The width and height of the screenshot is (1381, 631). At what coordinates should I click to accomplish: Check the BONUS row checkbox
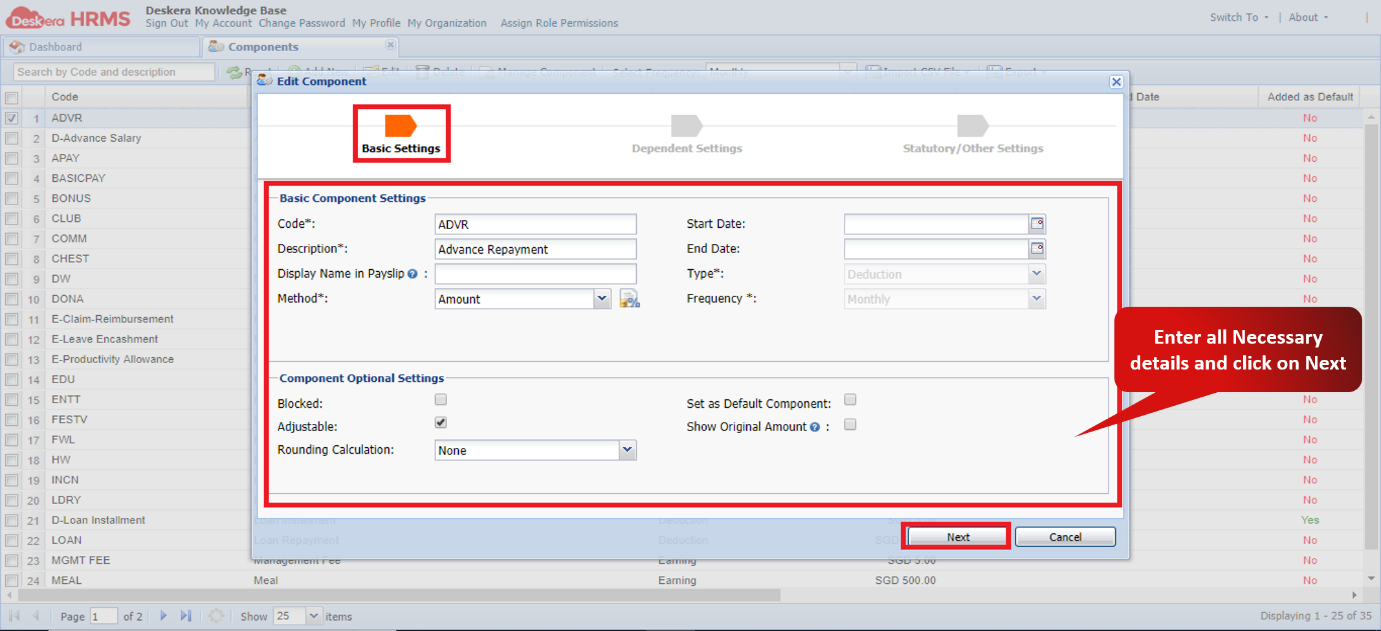tap(11, 198)
